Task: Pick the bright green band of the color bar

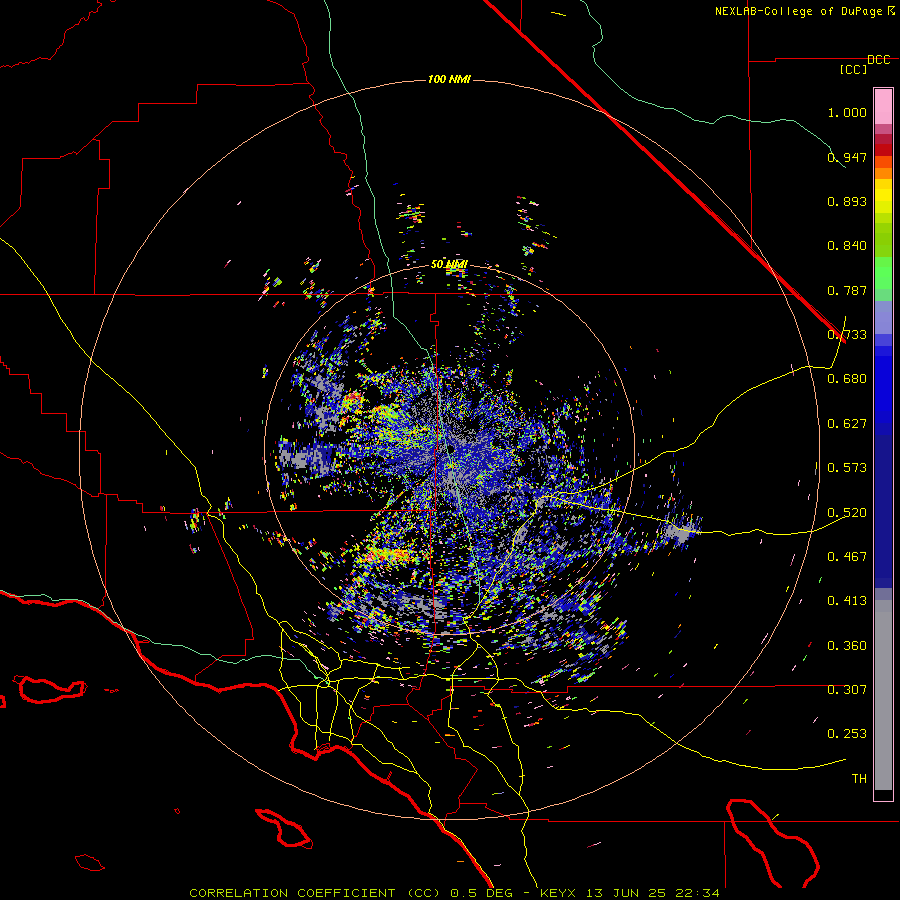Action: [883, 273]
